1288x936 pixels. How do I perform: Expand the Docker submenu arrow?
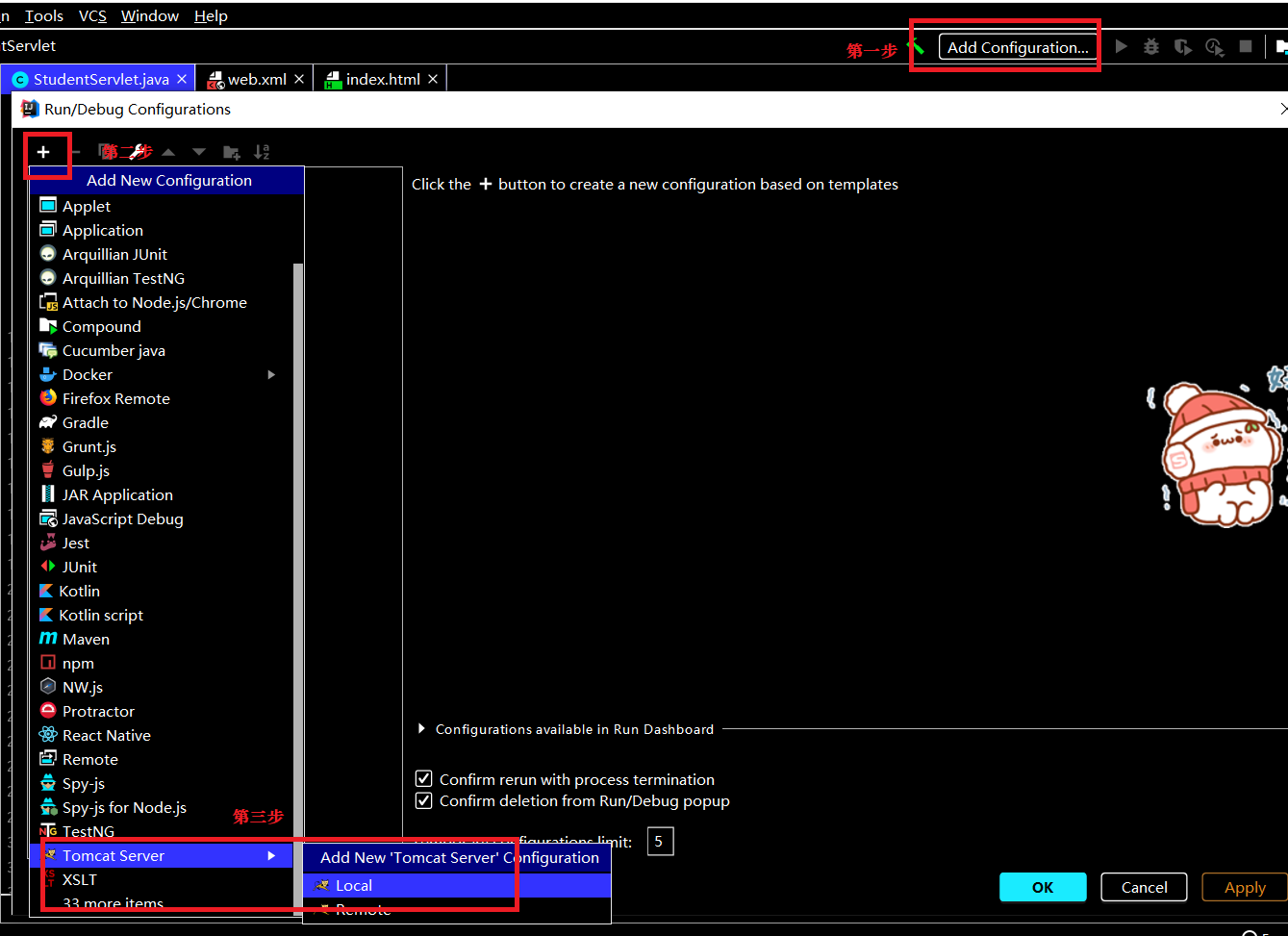coord(271,374)
